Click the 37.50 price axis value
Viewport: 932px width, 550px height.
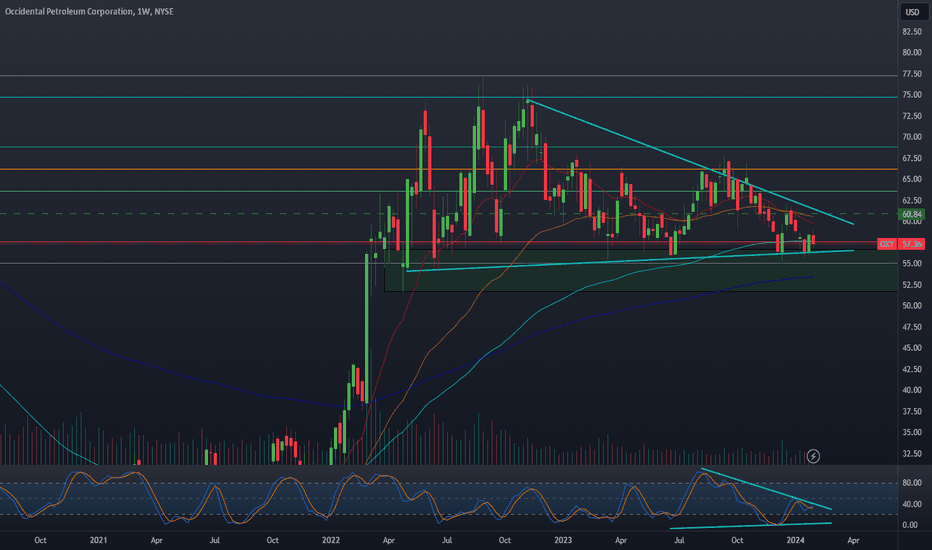coord(912,411)
